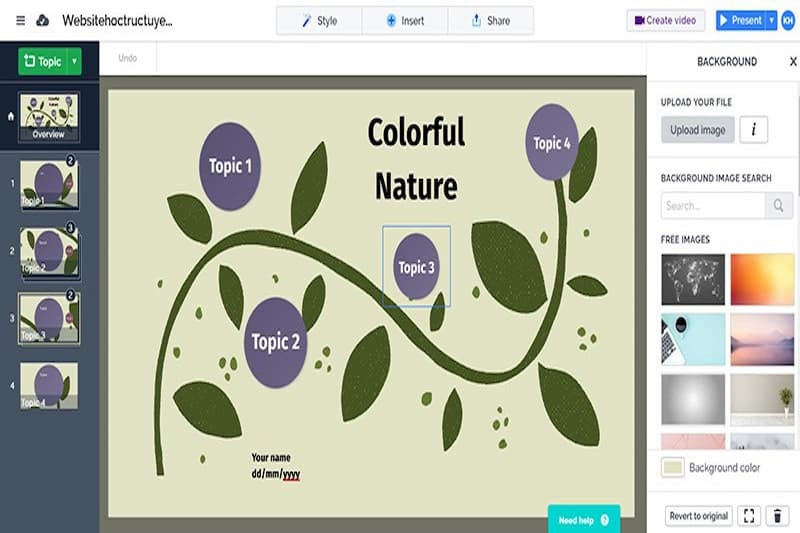Expand the Topic button dropdown arrow
Viewport: 800px width, 533px height.
click(74, 62)
